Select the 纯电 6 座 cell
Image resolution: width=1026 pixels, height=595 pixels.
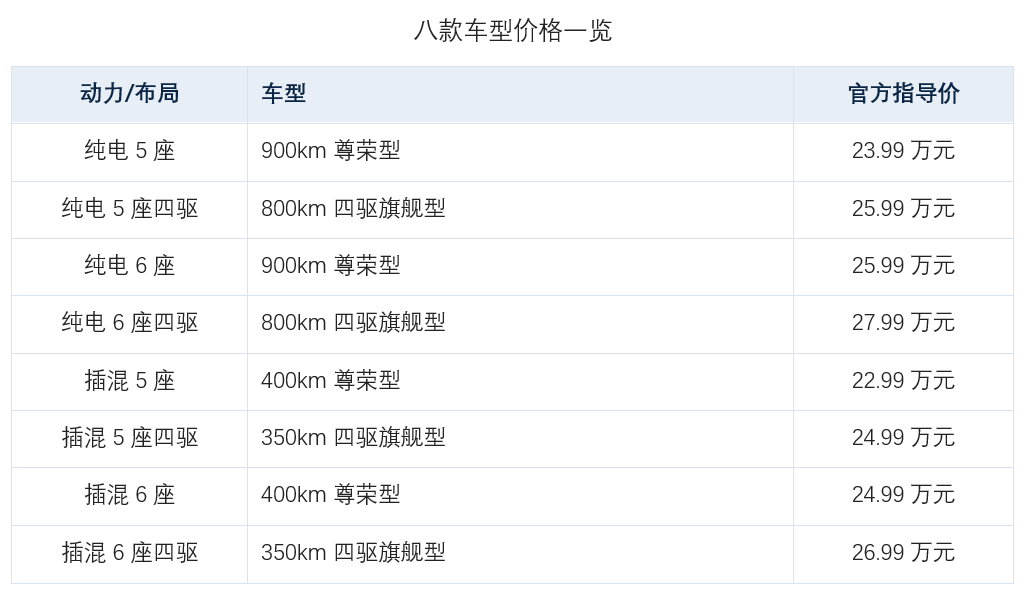(x=130, y=266)
